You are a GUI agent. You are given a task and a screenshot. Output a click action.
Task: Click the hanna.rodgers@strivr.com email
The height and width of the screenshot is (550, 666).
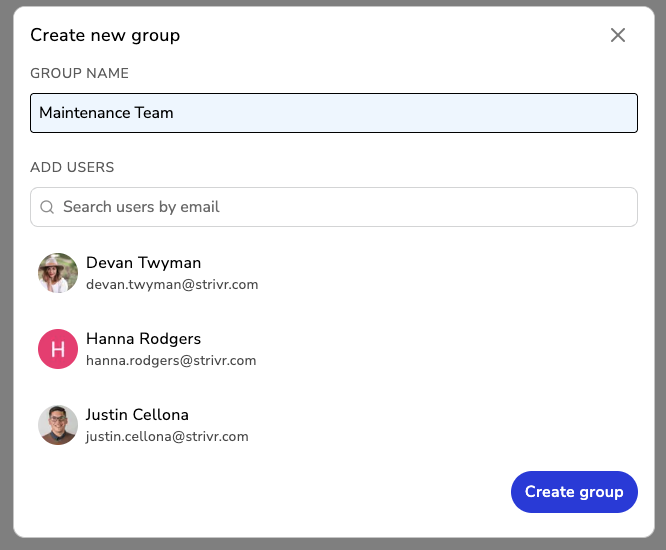pyautogui.click(x=171, y=361)
